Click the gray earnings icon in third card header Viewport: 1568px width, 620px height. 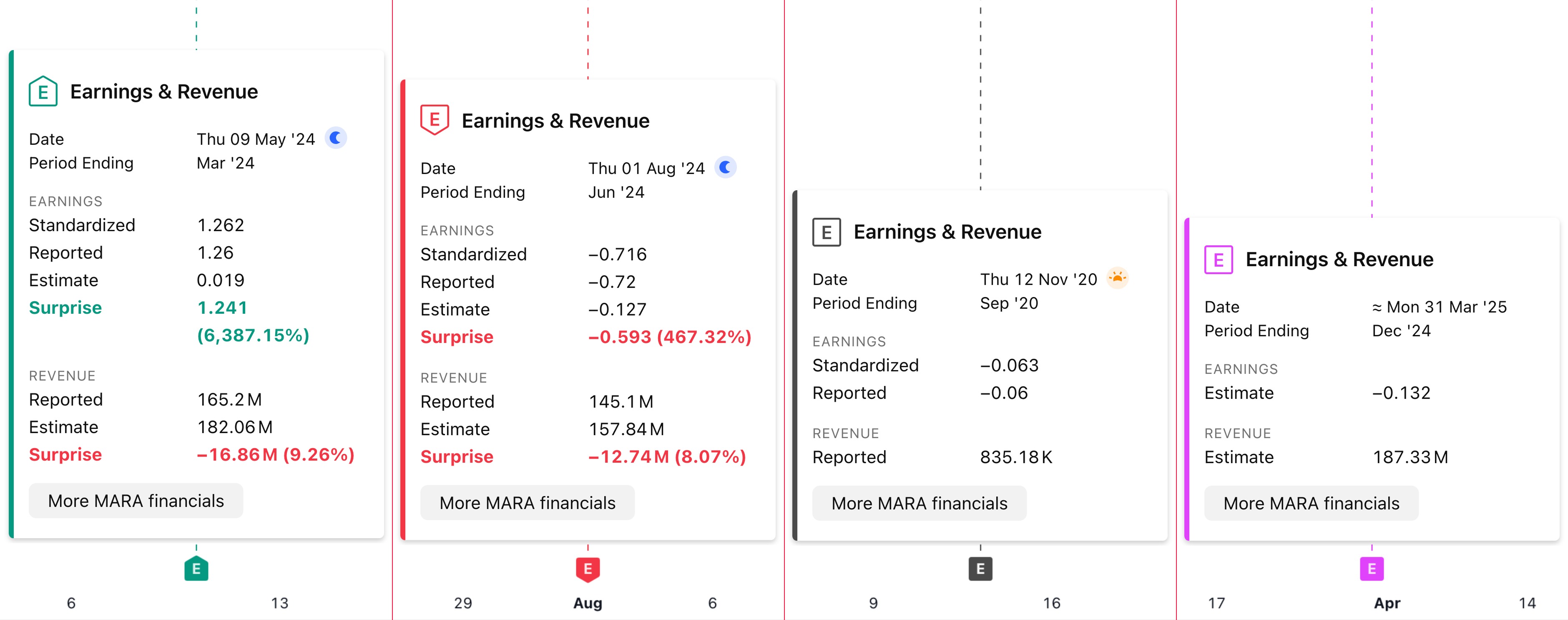(x=827, y=232)
